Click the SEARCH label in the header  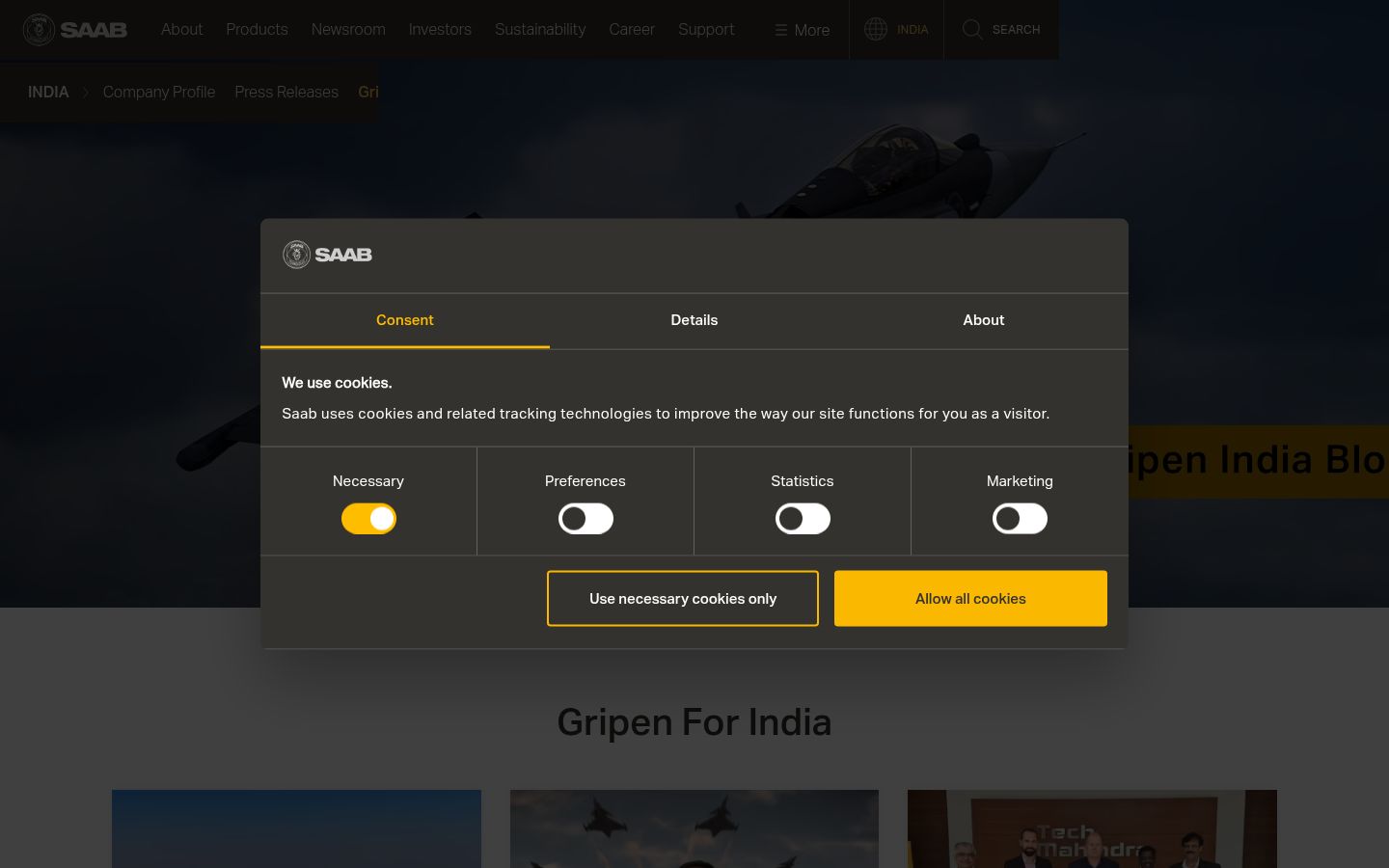click(x=1016, y=30)
